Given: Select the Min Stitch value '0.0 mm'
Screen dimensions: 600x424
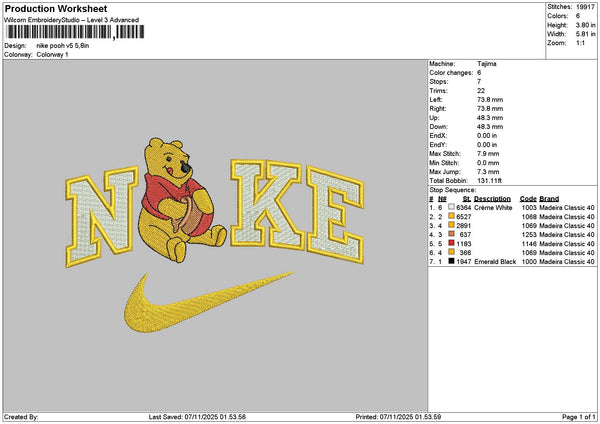Looking at the screenshot, I should pyautogui.click(x=488, y=163).
